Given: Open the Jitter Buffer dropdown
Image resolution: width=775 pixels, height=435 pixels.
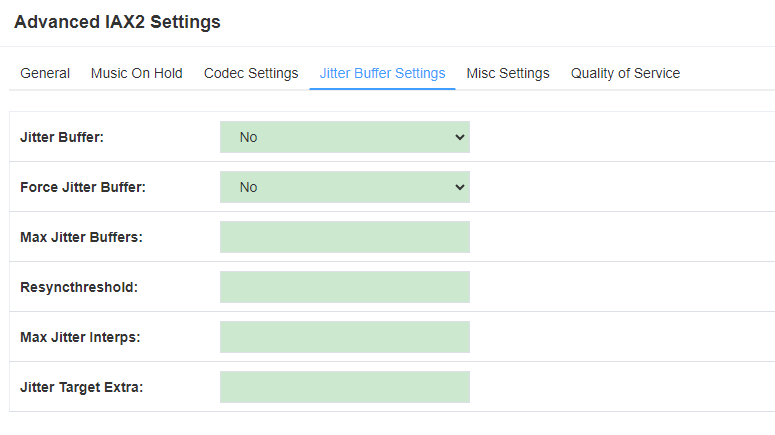Looking at the screenshot, I should click(x=345, y=137).
